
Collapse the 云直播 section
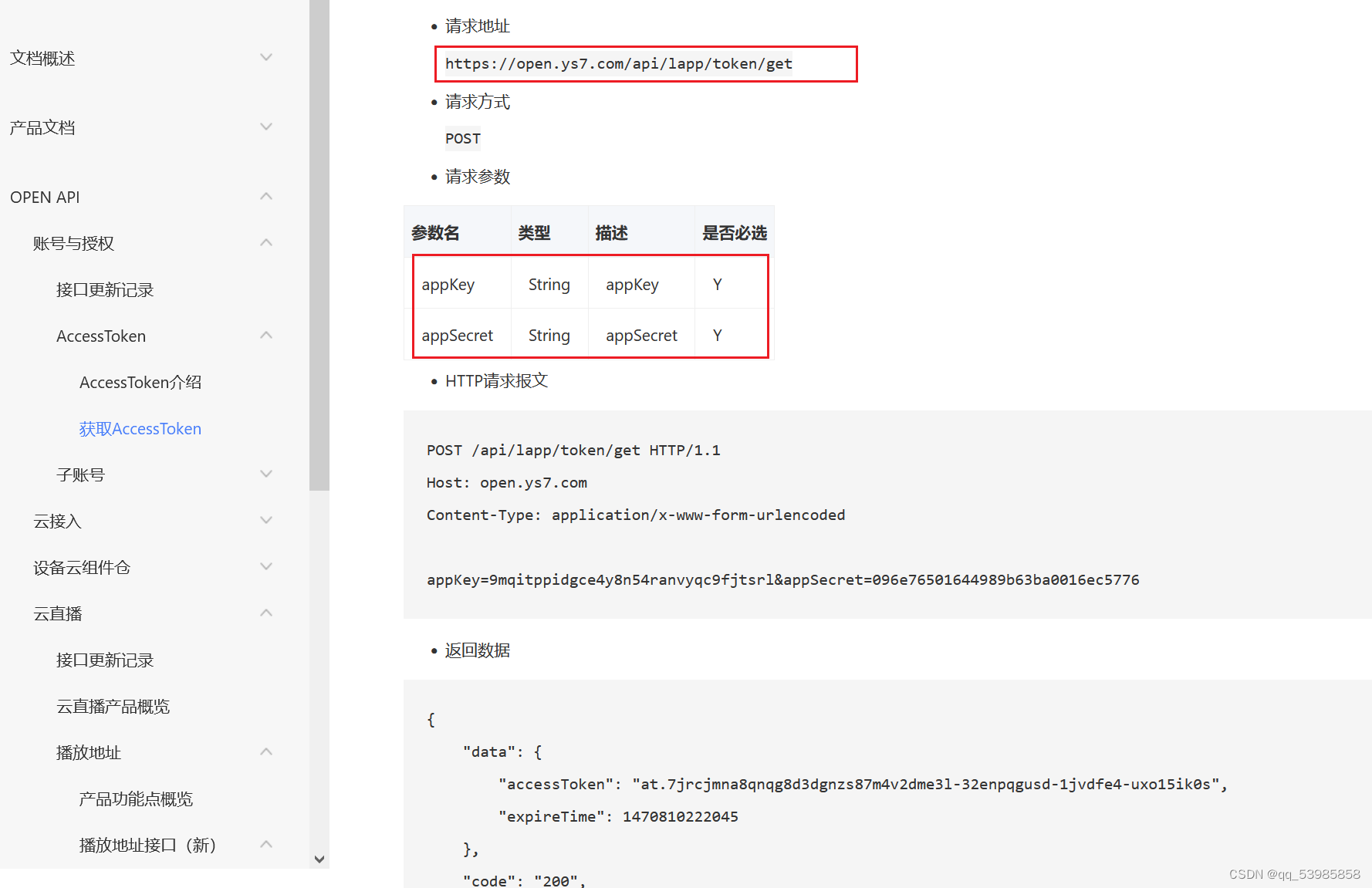(266, 613)
